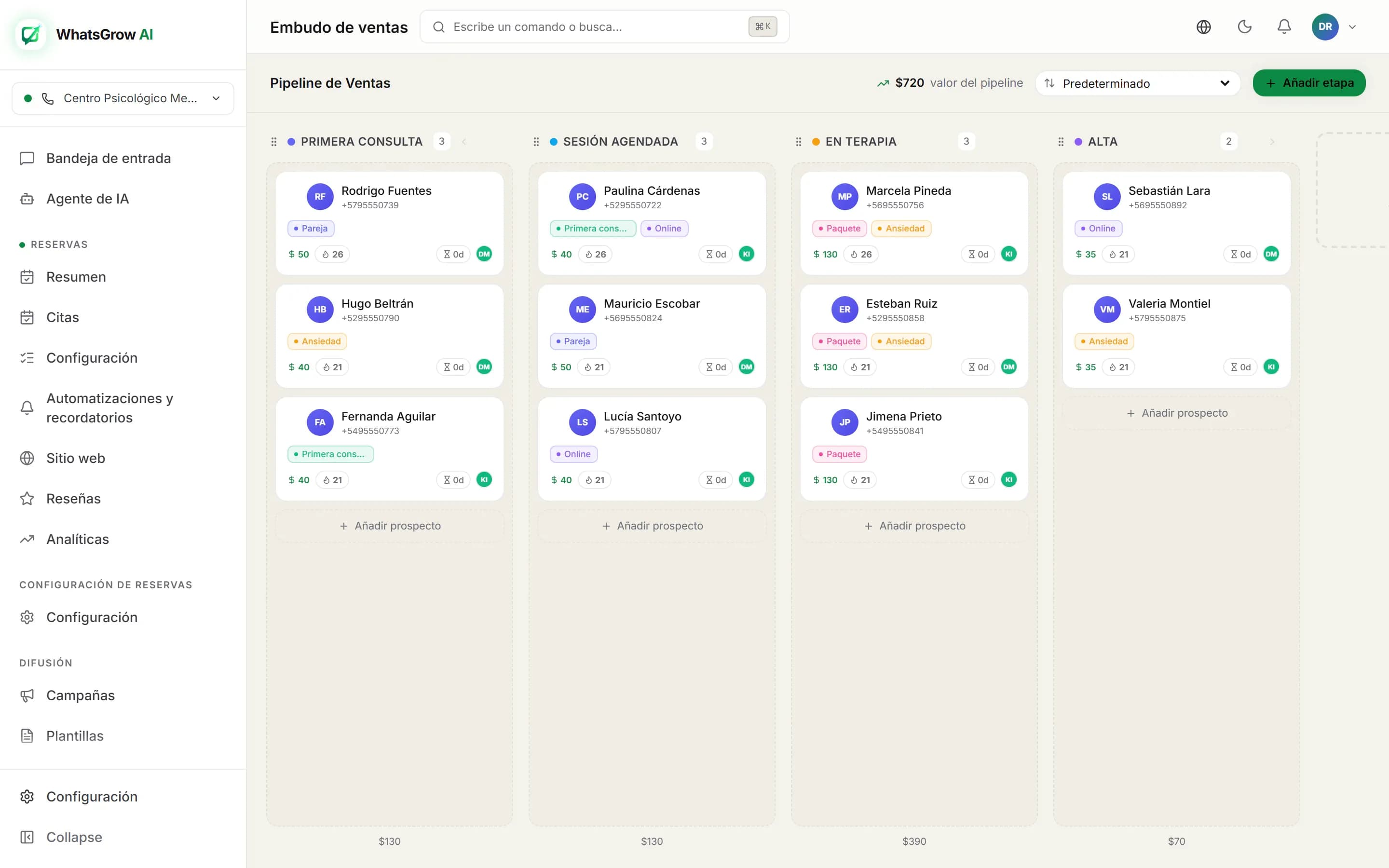1389x868 pixels.
Task: Click drag handle of ALTA column
Action: (1061, 142)
